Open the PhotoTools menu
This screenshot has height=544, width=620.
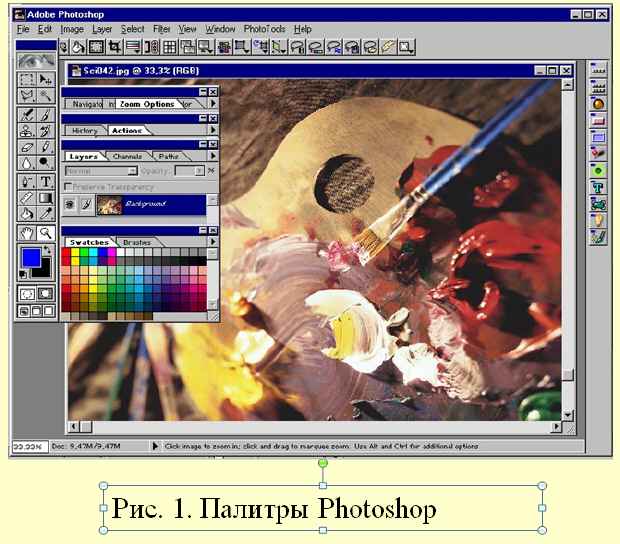(x=264, y=29)
